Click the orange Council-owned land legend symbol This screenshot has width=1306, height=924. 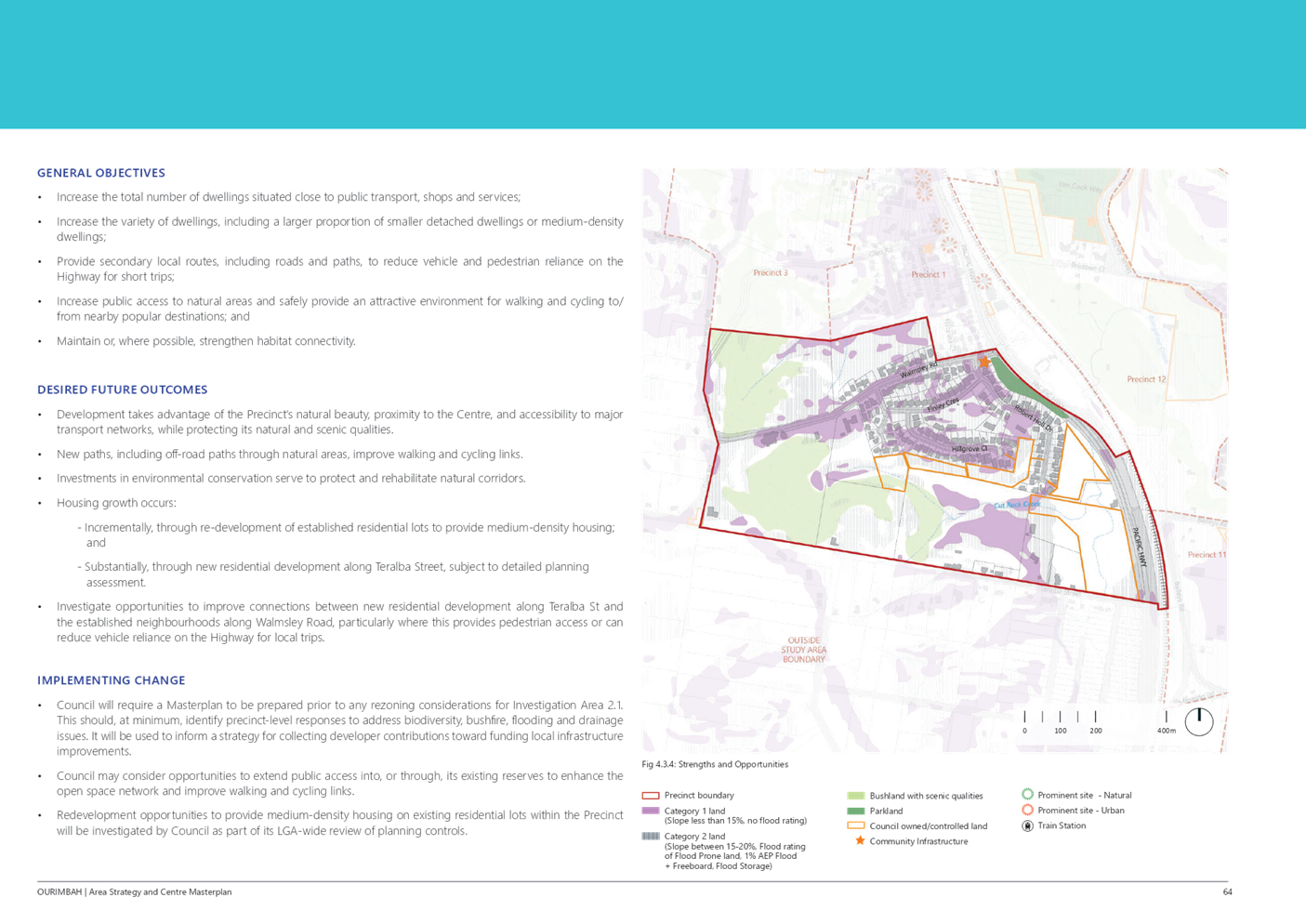pos(856,825)
